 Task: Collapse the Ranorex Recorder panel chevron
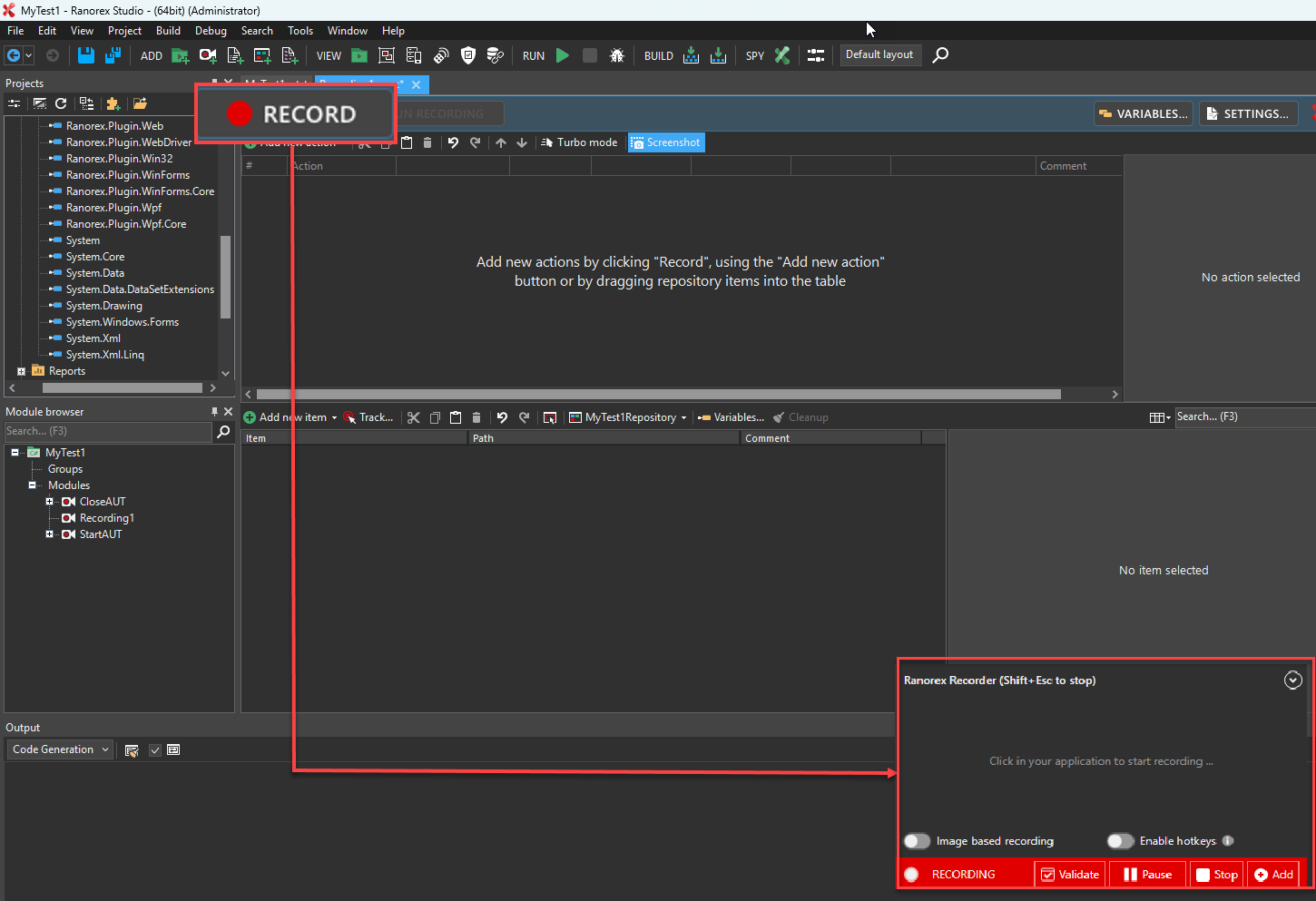coord(1293,681)
